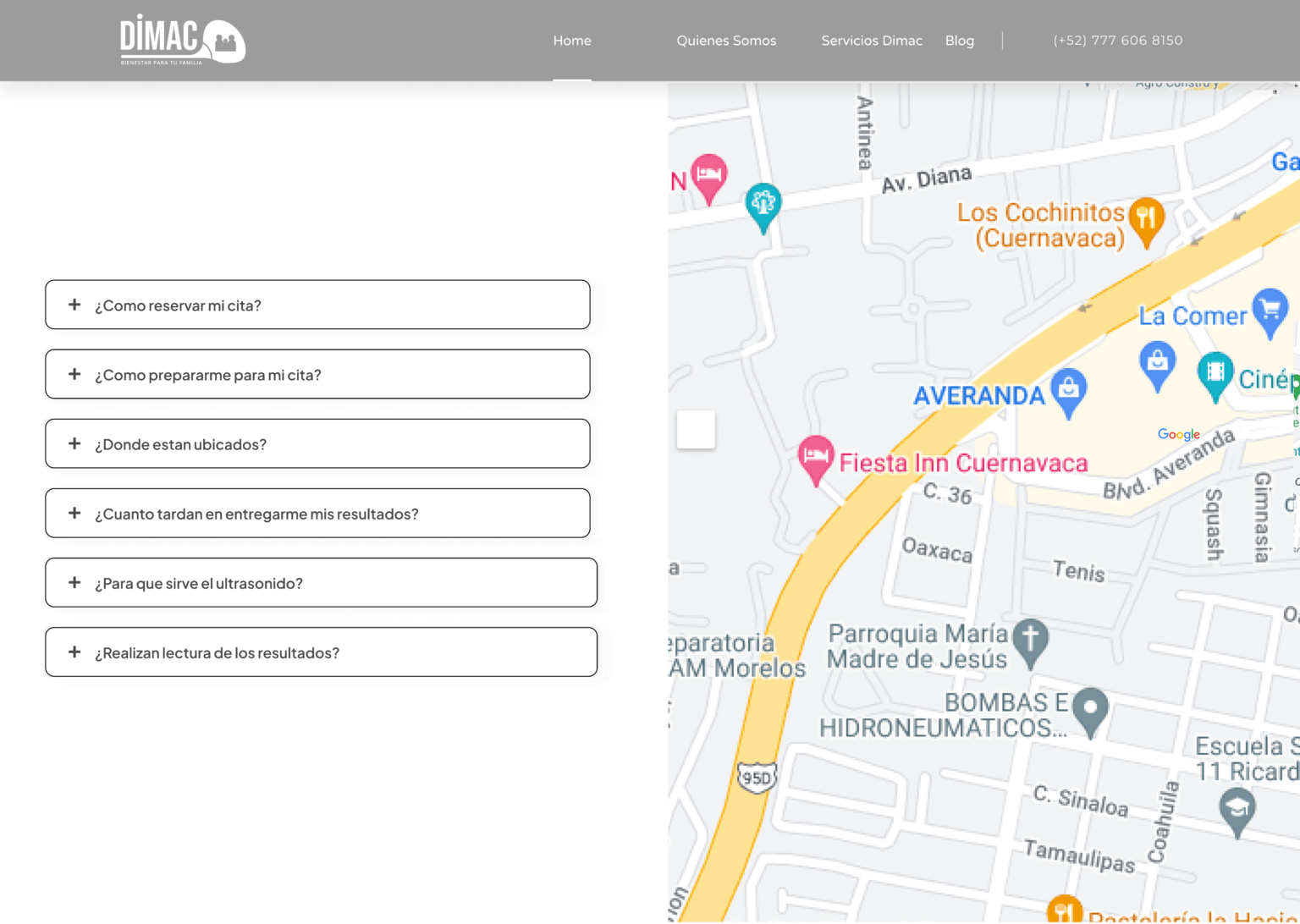Screen dimensions: 1300x924
Task: Click the La Comer label on the map
Action: (1193, 316)
